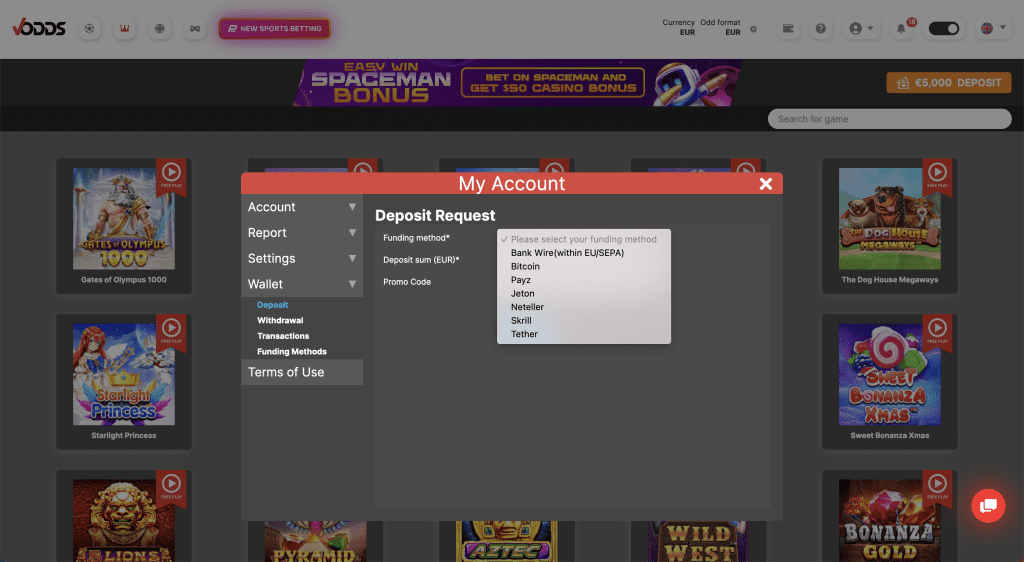
Task: Pick Bank Wire (within EU/SEPA) option
Action: click(x=567, y=253)
